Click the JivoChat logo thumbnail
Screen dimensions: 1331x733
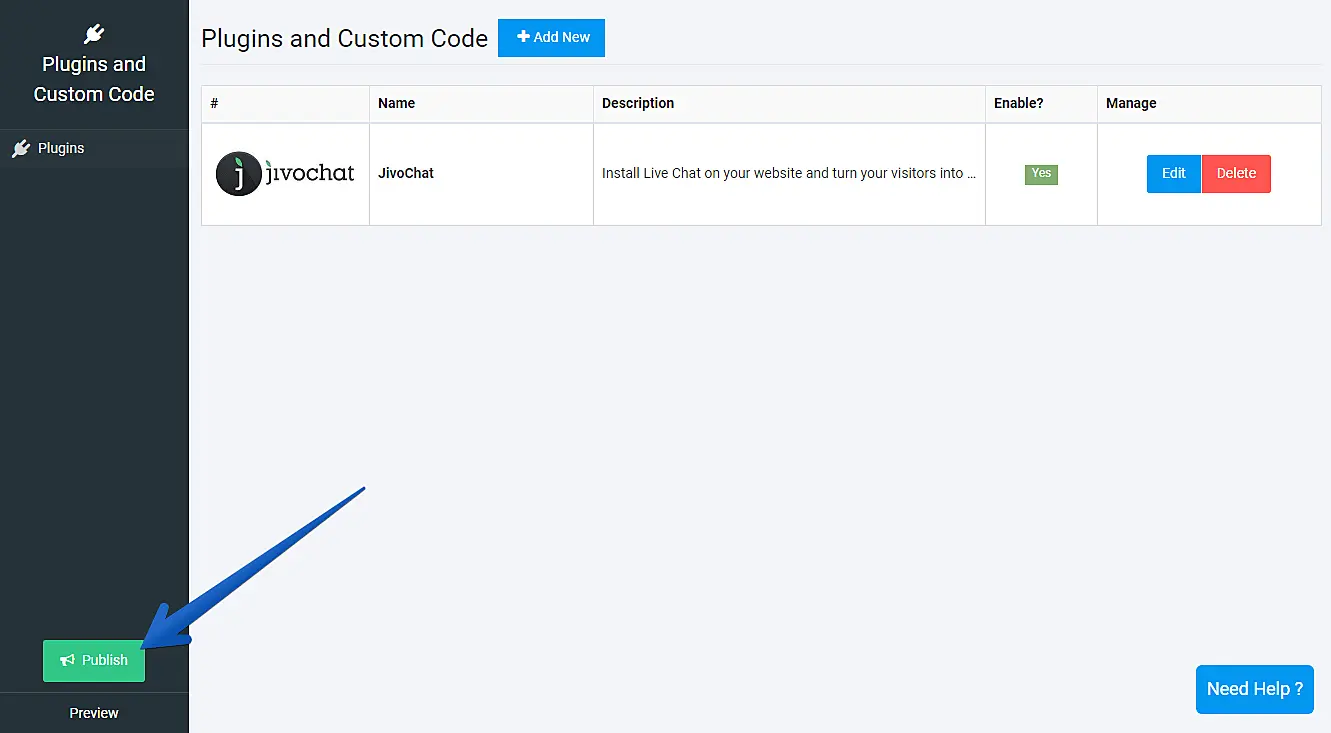285,174
